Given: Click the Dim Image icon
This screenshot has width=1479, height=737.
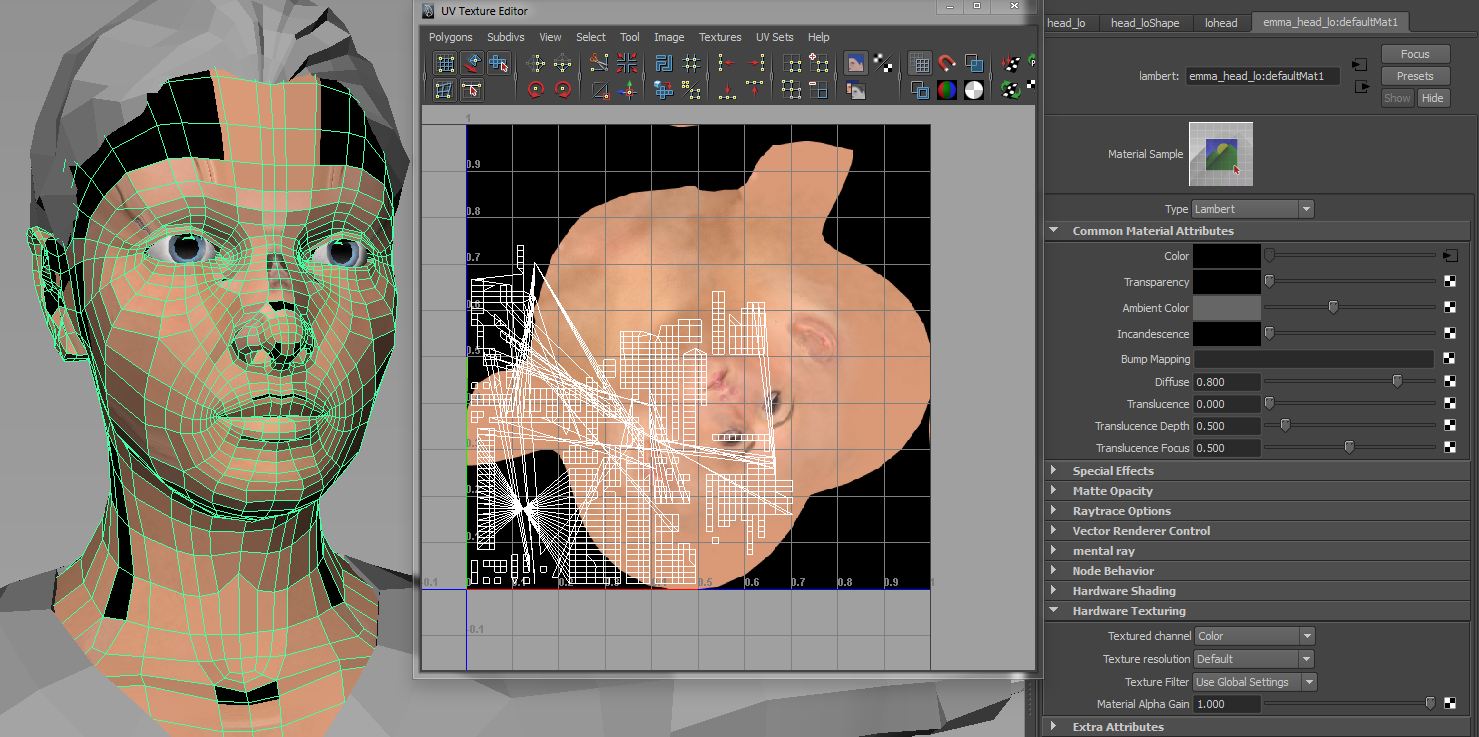Looking at the screenshot, I should coord(855,90).
